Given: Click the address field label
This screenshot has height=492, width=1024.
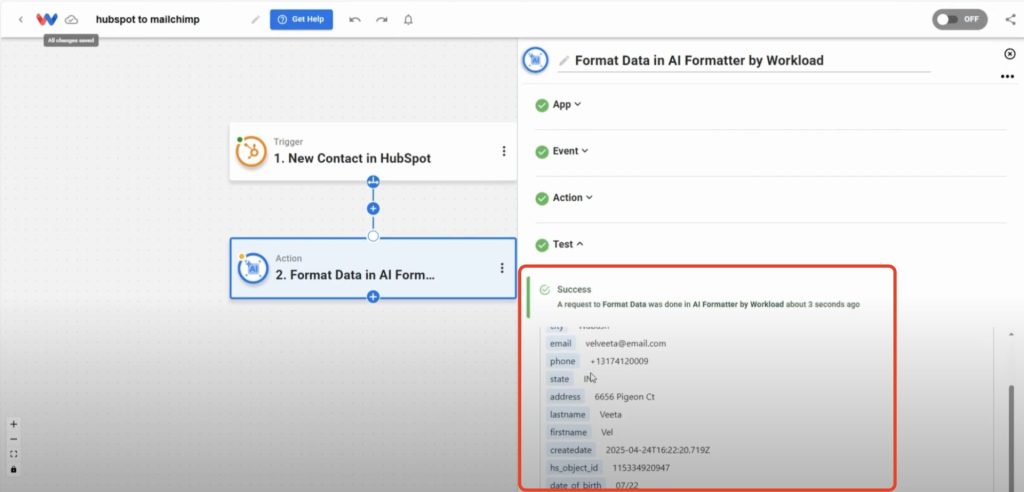Looking at the screenshot, I should pos(565,397).
